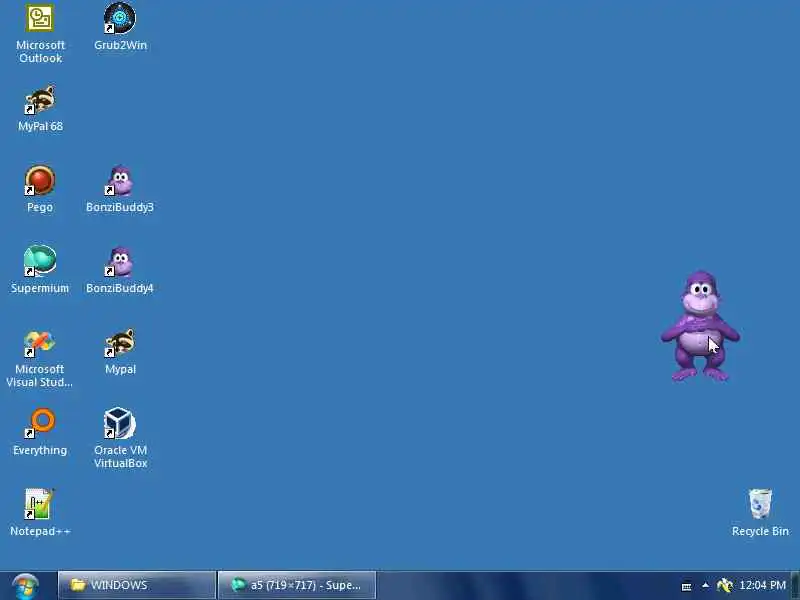The height and width of the screenshot is (600, 800).
Task: Select the Microsoft Visual Studio shortcut
Action: click(39, 359)
